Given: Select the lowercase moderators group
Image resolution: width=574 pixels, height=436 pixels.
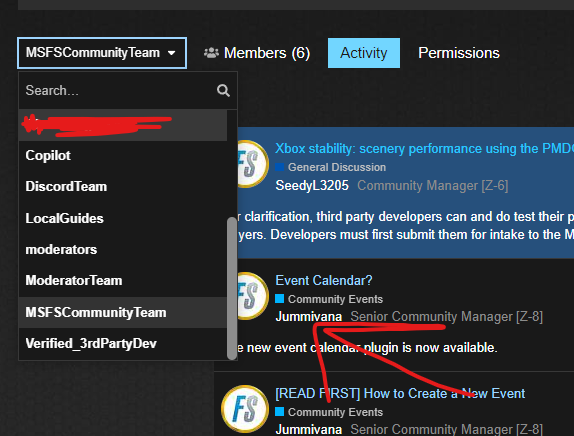Looking at the screenshot, I should point(123,250).
